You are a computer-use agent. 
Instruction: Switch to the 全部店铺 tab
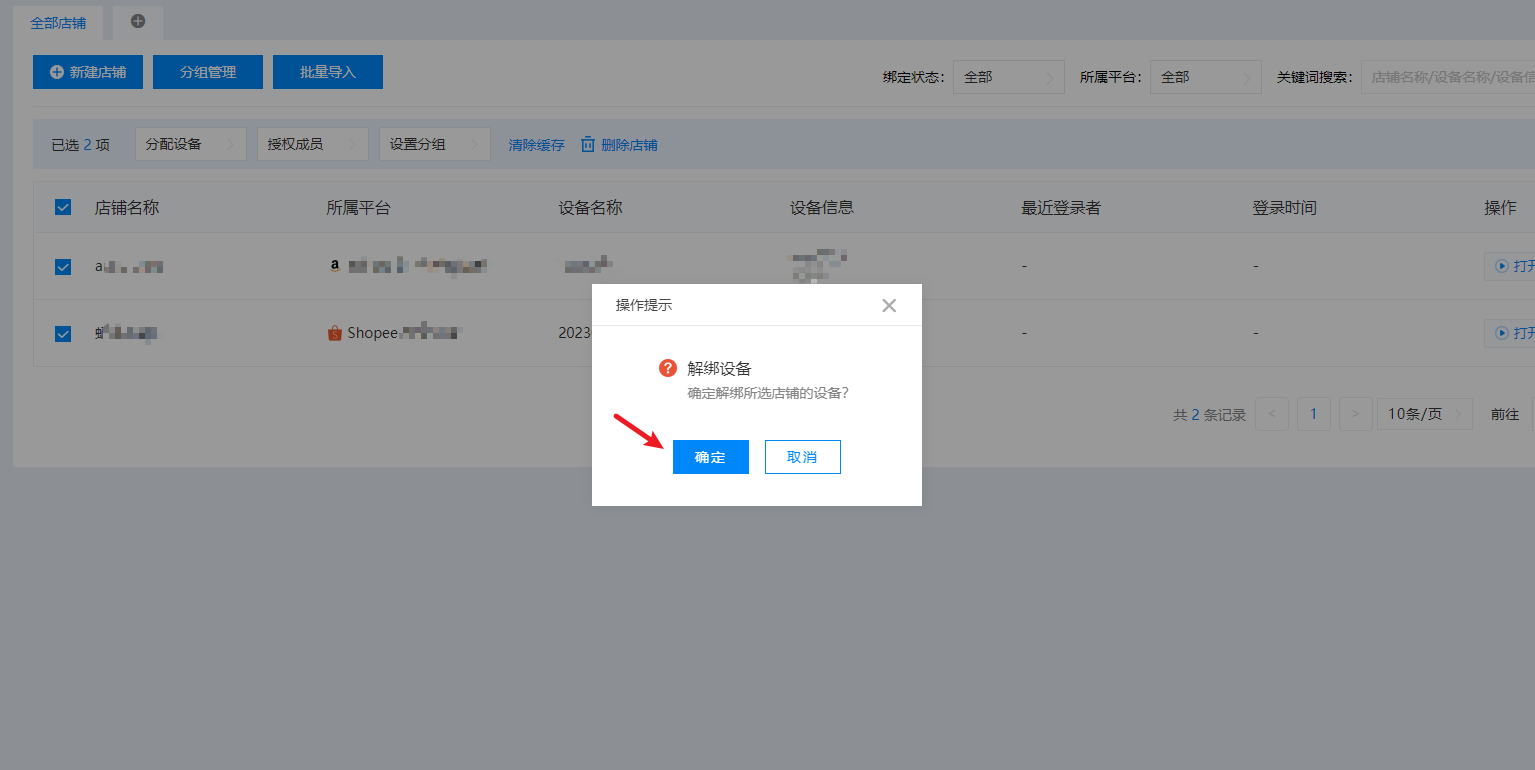(x=58, y=22)
